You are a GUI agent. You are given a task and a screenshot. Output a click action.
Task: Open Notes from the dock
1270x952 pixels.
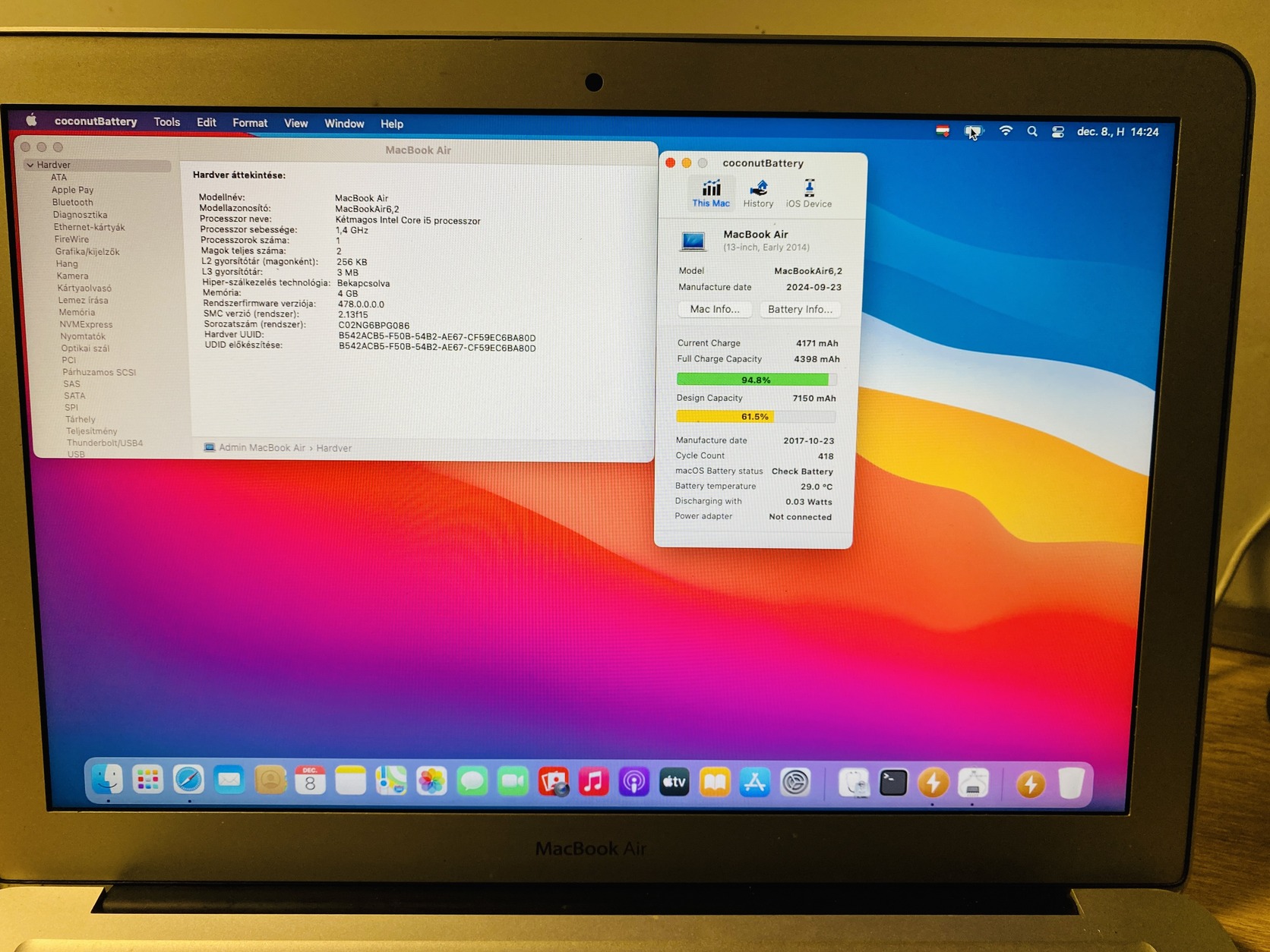click(350, 780)
